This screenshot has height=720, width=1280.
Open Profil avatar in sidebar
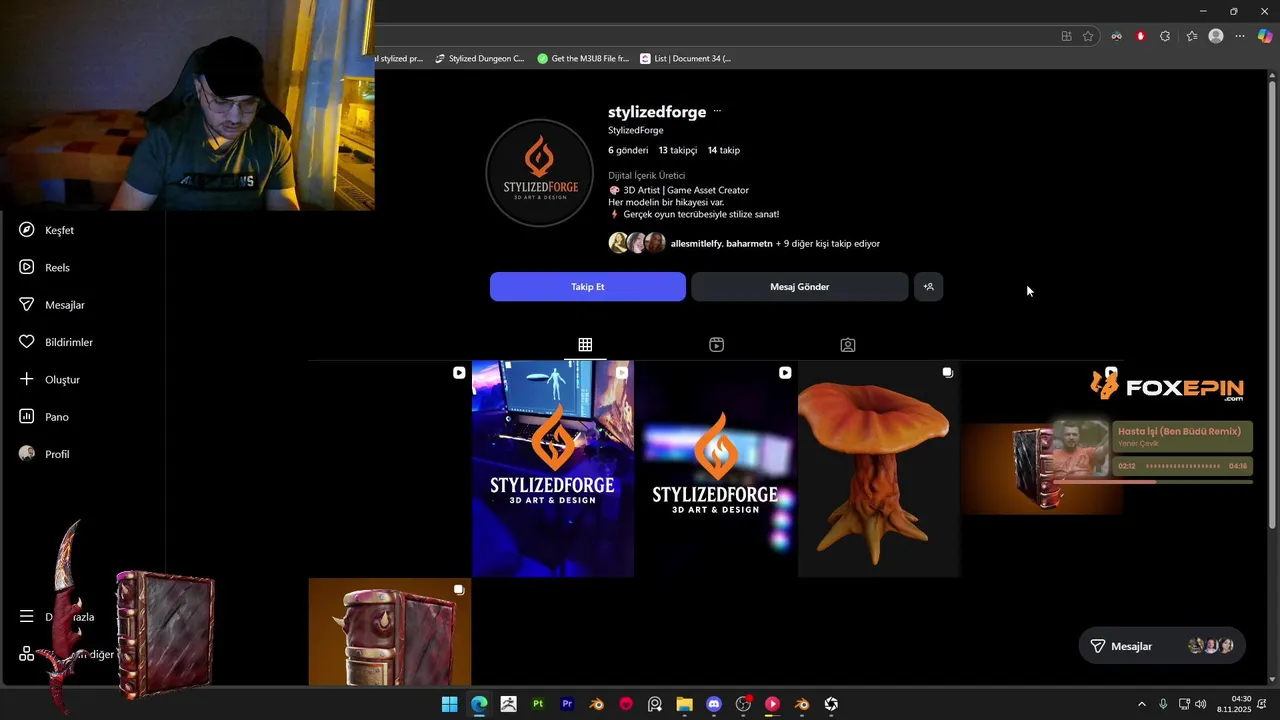(x=27, y=454)
